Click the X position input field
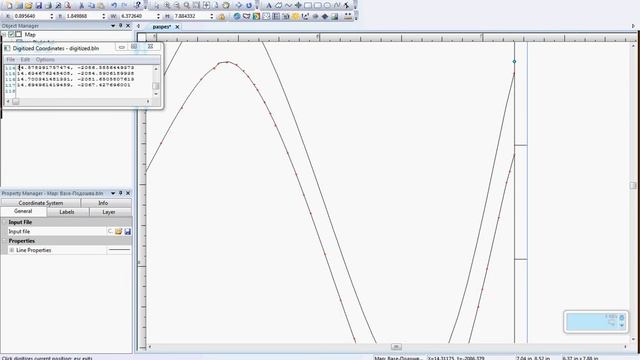The image size is (640, 360). pos(31,16)
